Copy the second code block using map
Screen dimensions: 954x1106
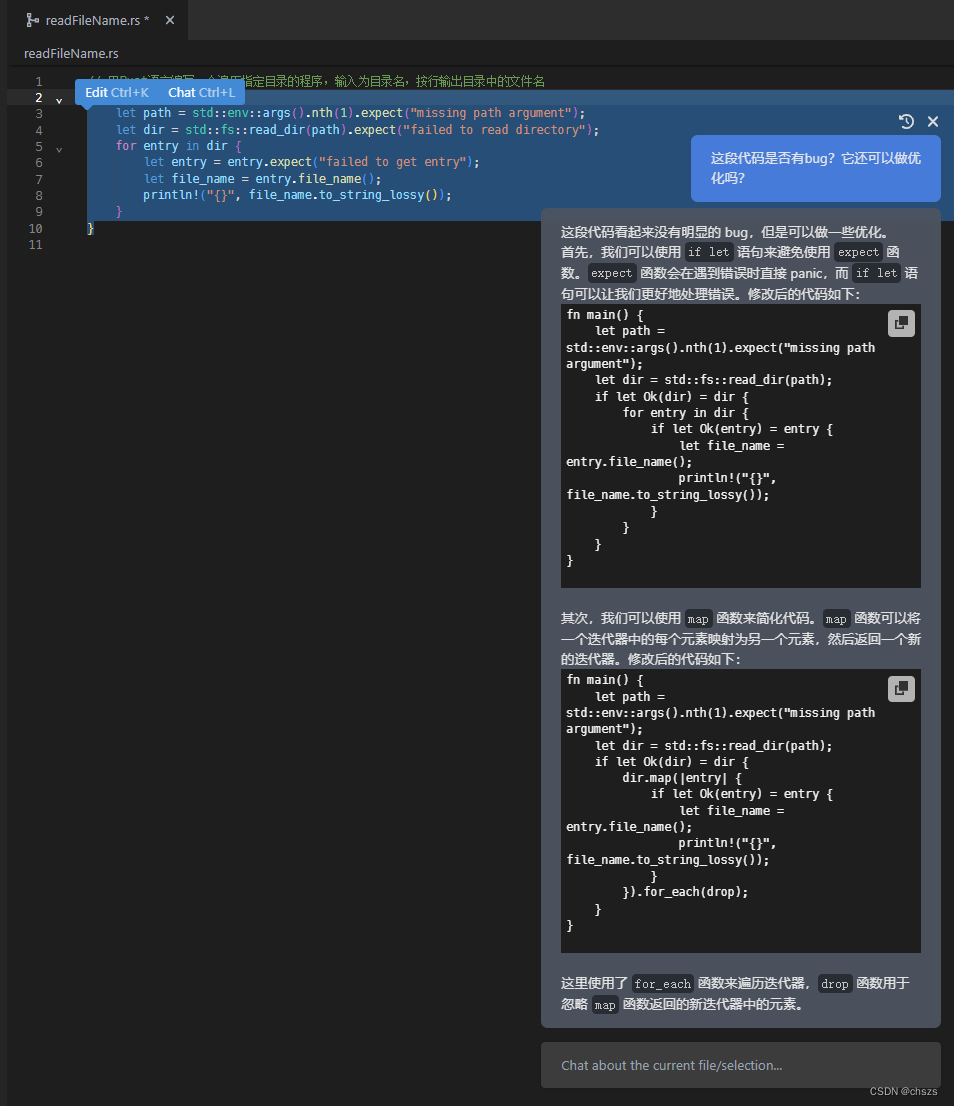click(901, 689)
